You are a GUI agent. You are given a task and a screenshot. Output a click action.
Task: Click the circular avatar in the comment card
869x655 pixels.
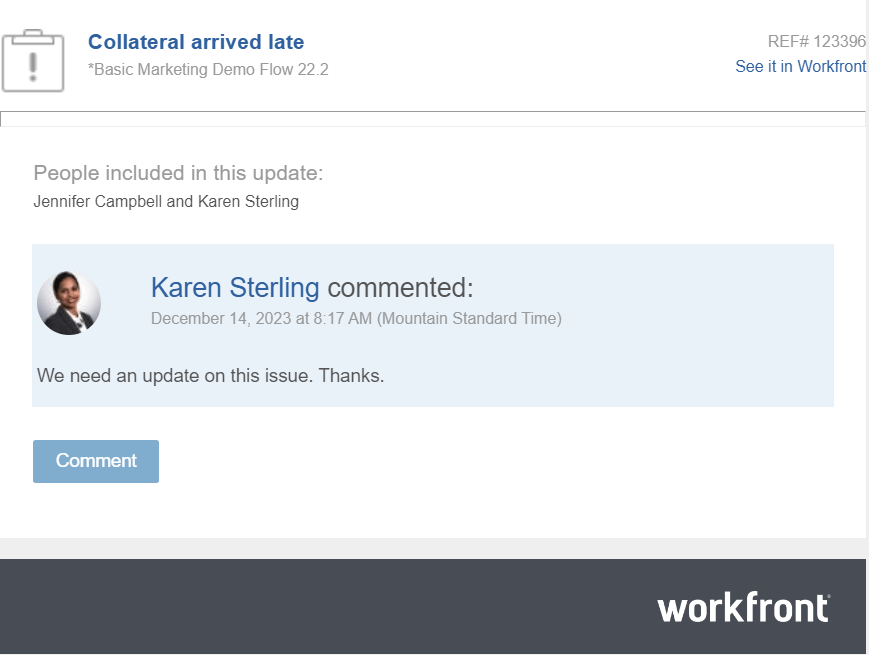coord(68,302)
